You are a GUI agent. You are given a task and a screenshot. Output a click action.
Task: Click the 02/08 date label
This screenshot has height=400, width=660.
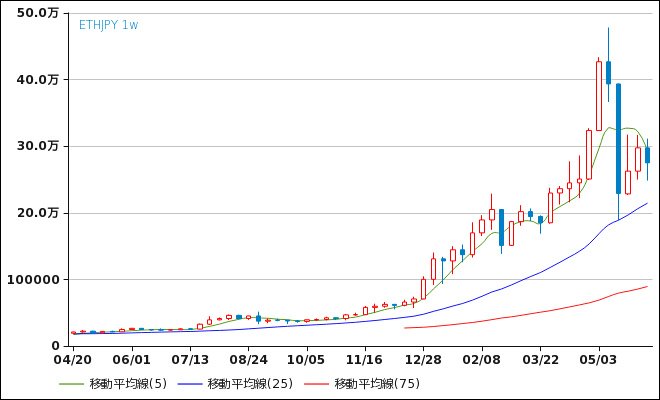(482, 360)
